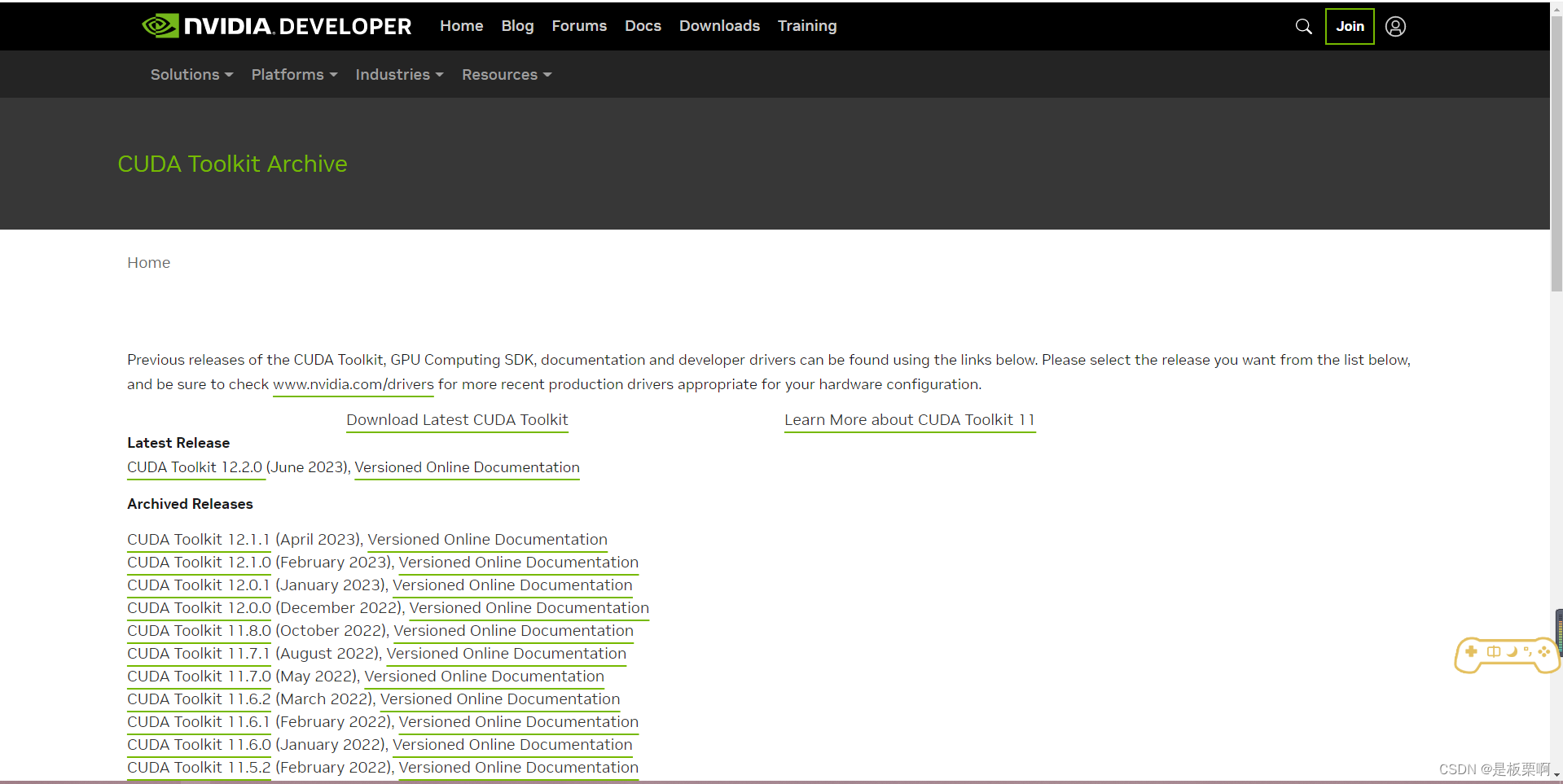Open Versioned Online Documentation for 12.0.0
The image size is (1563, 784).
pyautogui.click(x=529, y=608)
